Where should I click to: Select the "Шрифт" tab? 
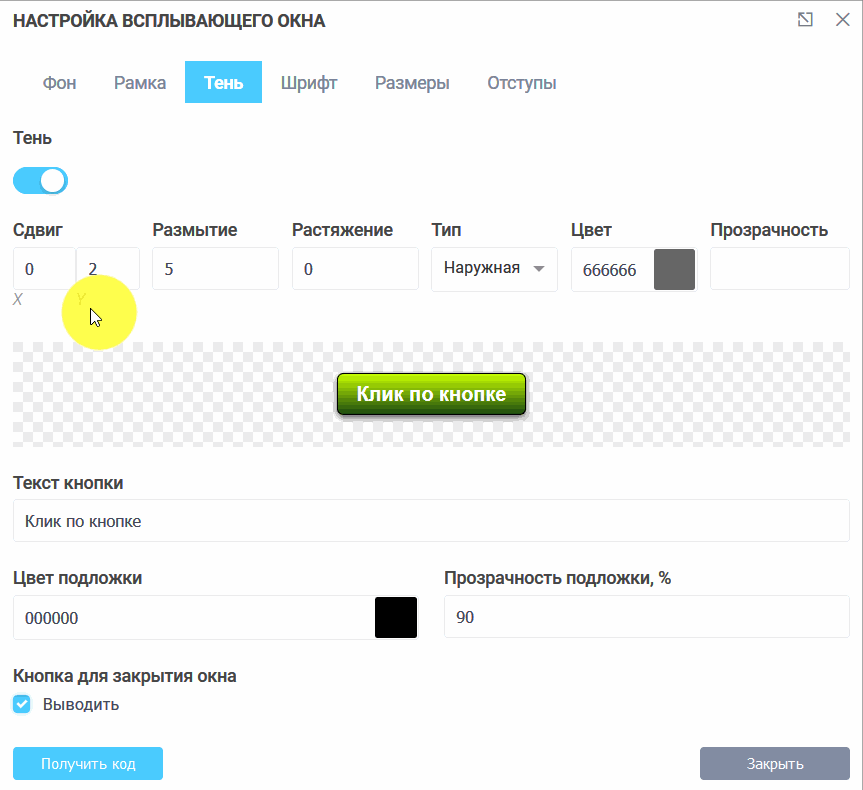point(308,83)
